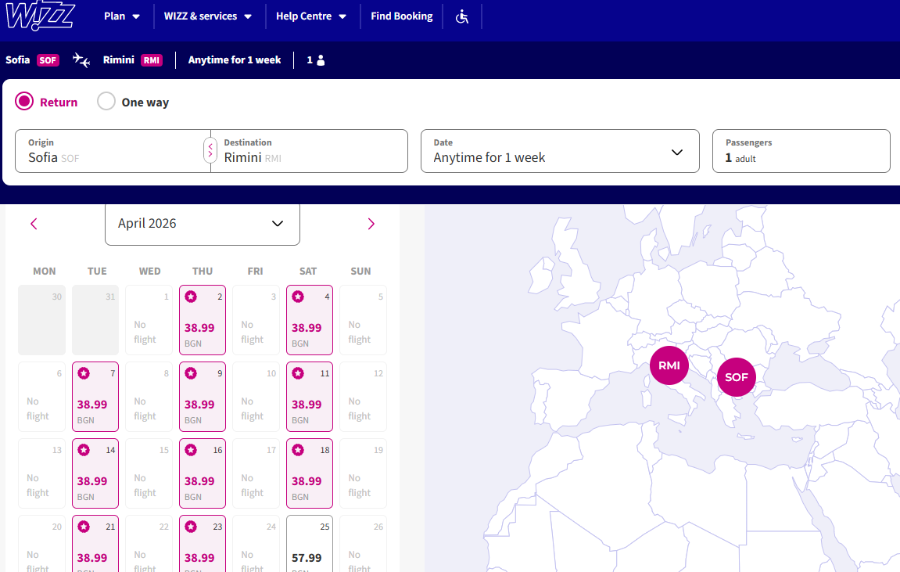Choose the 38.99 BGN fare on April 11
This screenshot has width=900, height=572.
(309, 396)
